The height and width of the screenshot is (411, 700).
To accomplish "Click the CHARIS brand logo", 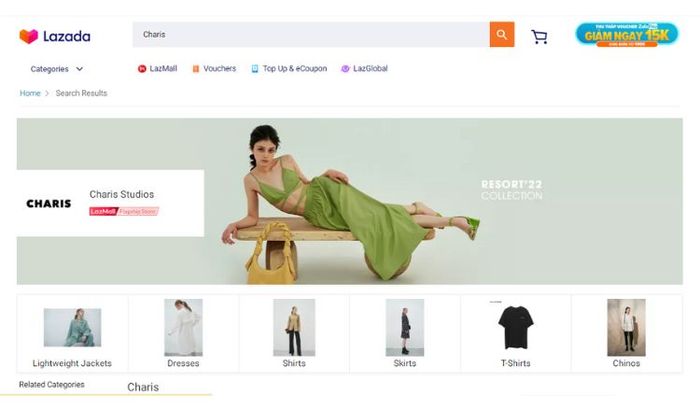I will click(49, 204).
